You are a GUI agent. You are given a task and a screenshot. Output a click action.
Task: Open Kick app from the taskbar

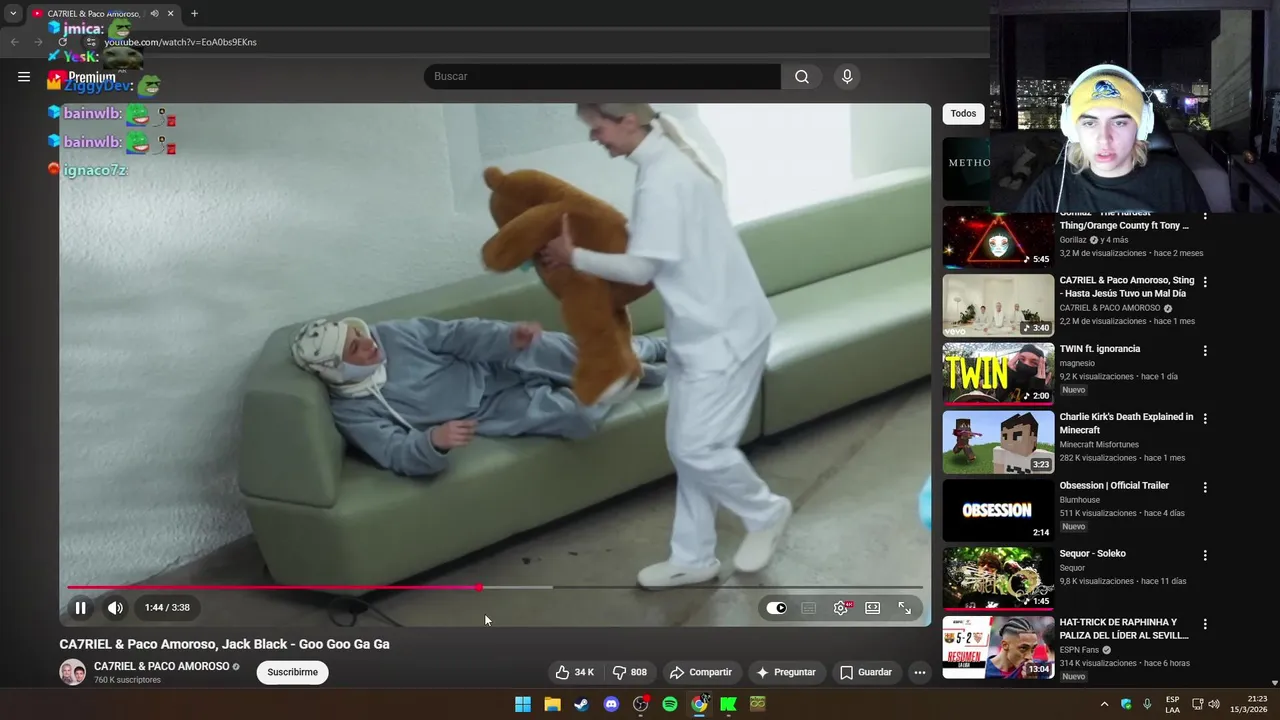(728, 704)
